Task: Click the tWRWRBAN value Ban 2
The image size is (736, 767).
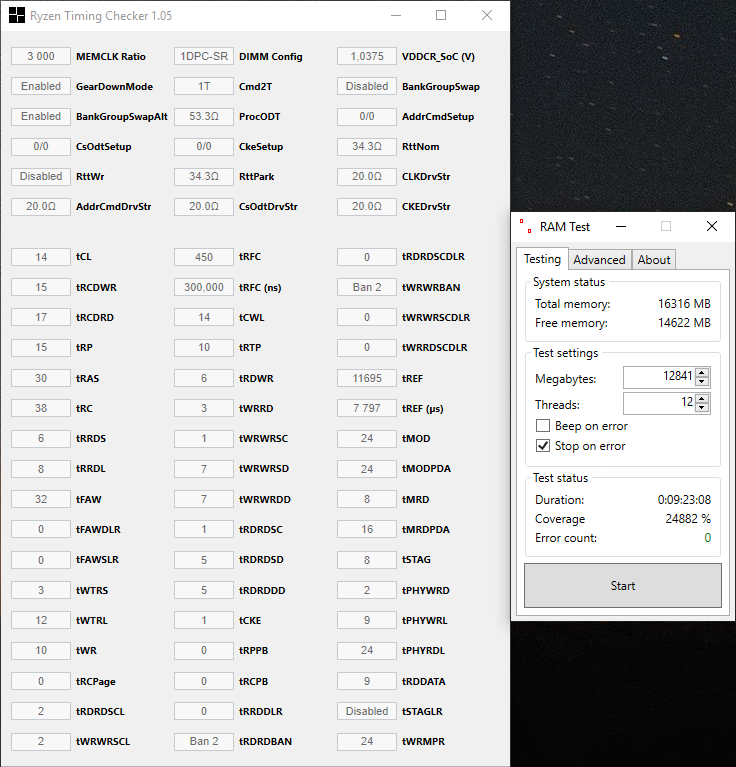Action: [x=367, y=287]
